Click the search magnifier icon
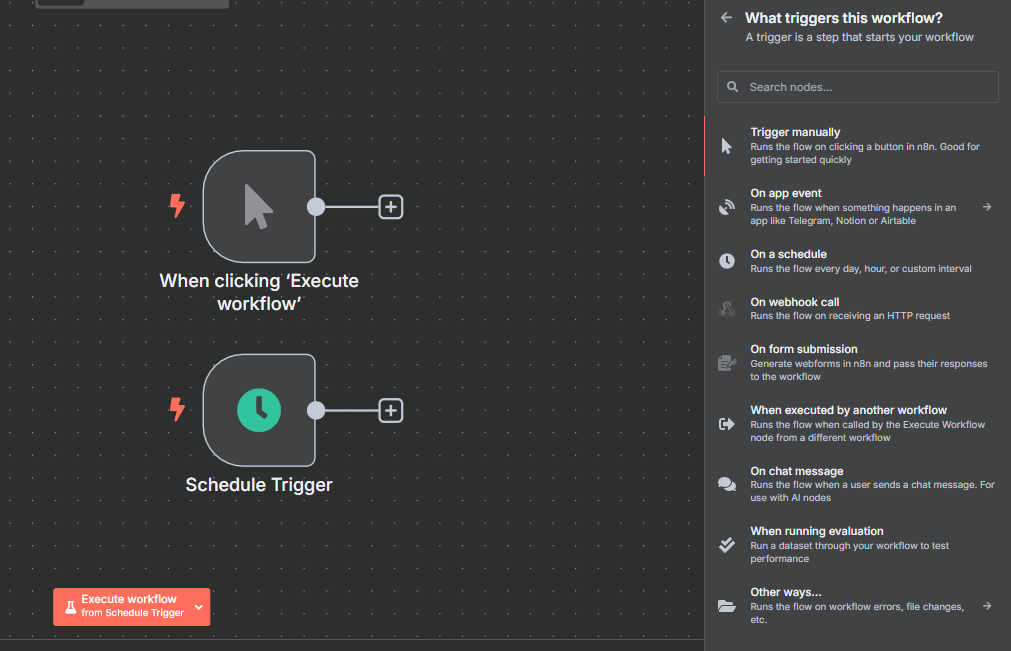The image size is (1011, 651). (x=732, y=86)
